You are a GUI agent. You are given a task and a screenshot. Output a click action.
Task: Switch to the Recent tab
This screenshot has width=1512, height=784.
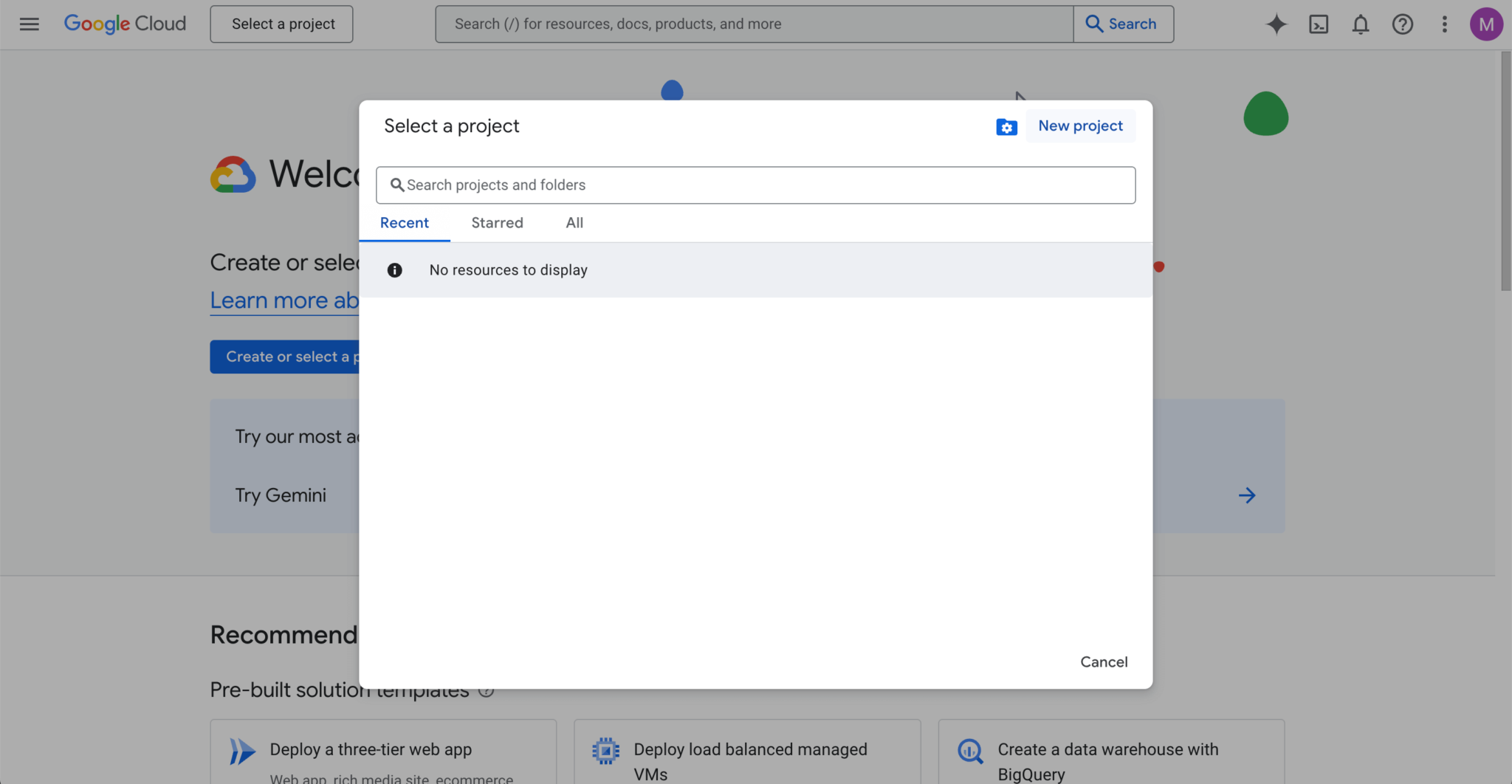pos(405,223)
